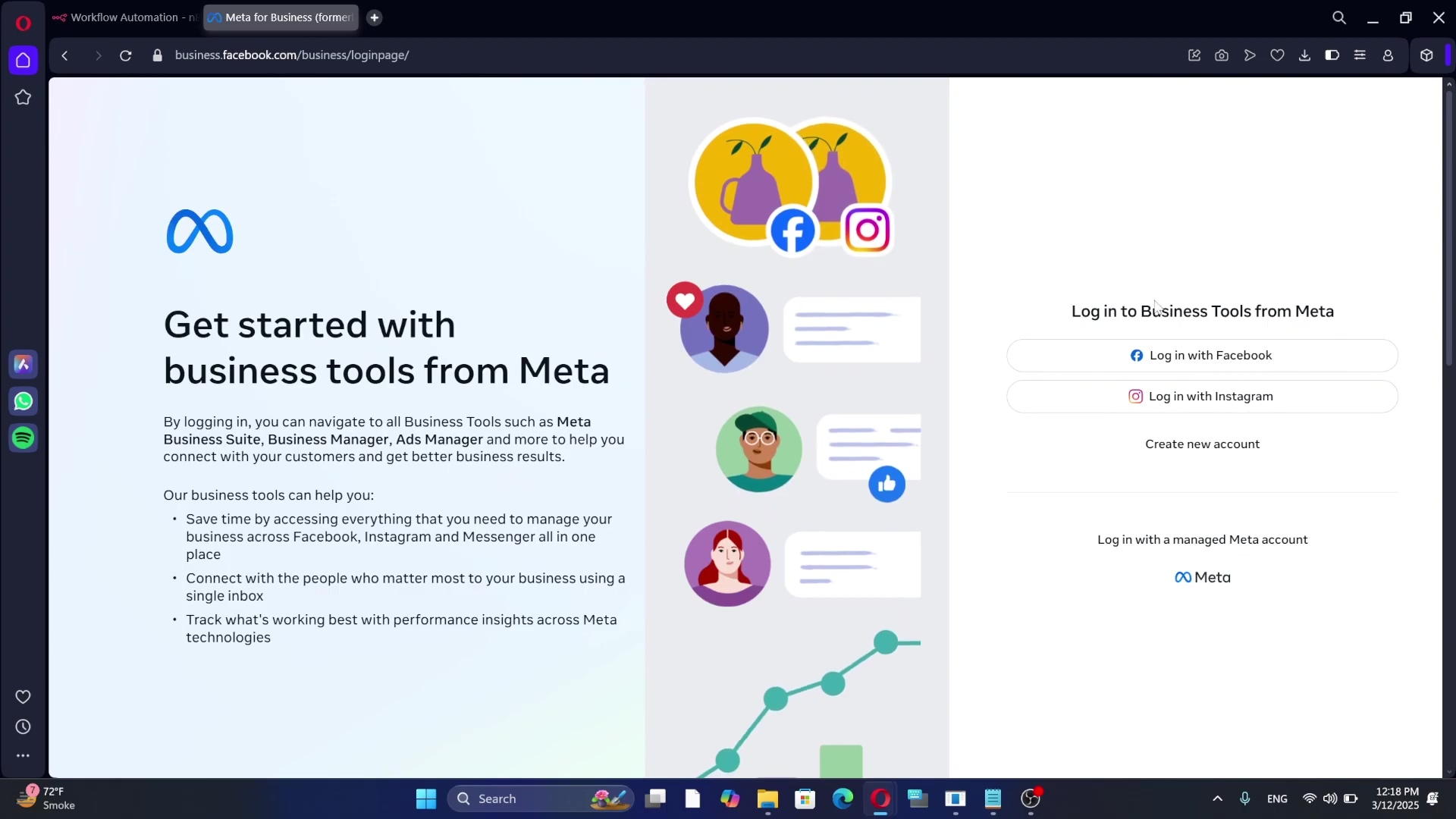This screenshot has height=819, width=1456.
Task: Click the Facebook logo in illustration
Action: point(792,231)
